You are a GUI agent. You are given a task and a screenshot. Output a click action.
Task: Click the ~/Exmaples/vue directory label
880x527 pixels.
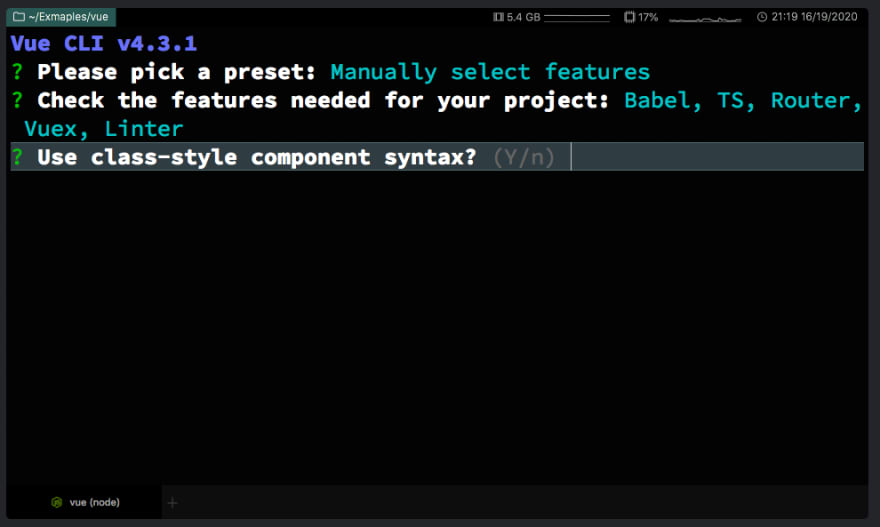(x=68, y=17)
